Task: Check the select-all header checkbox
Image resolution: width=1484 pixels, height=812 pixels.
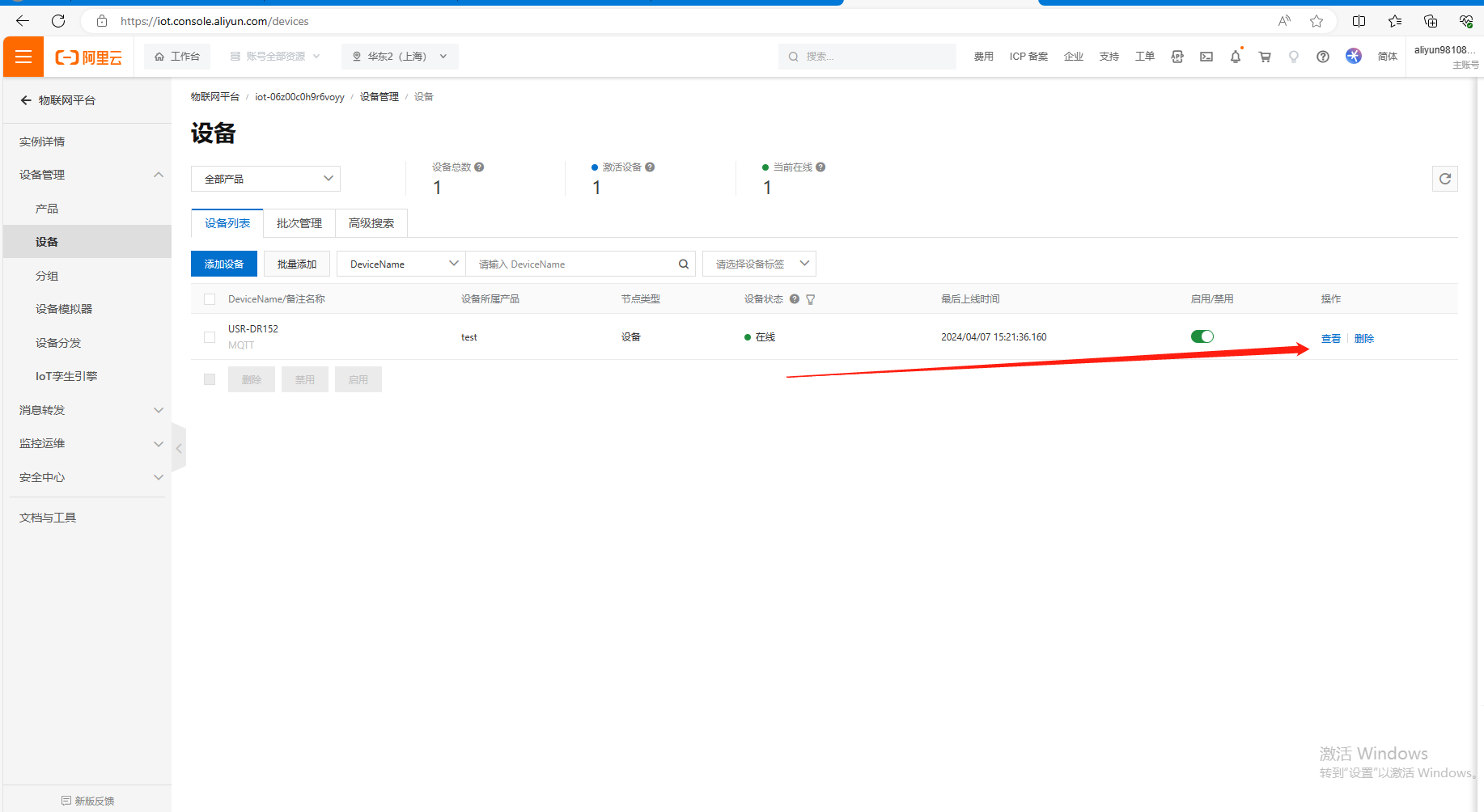Action: coord(210,299)
